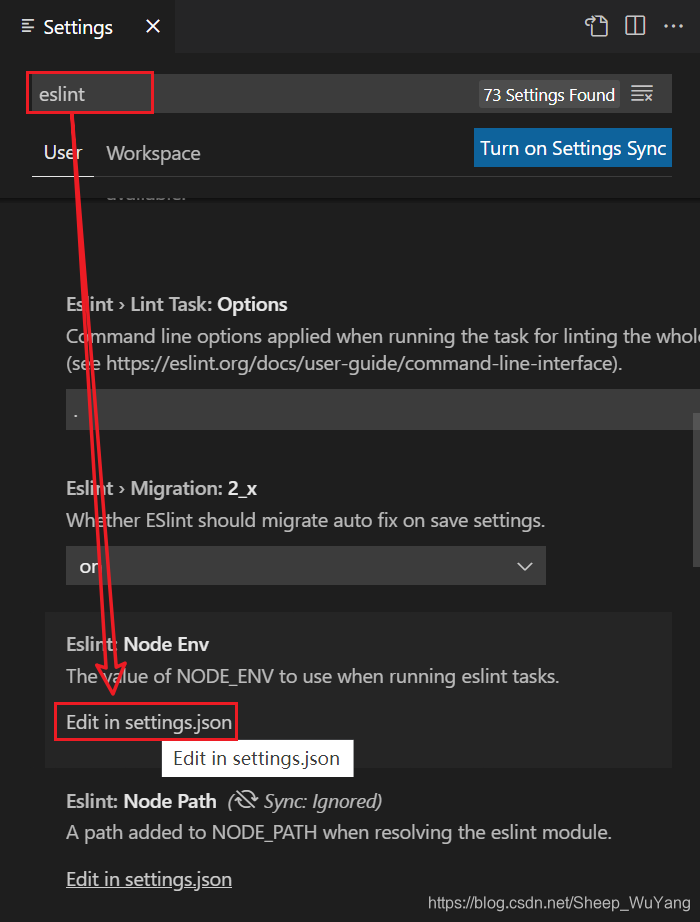Edit Node Env in settings.json link
This screenshot has width=700, height=922.
149,722
